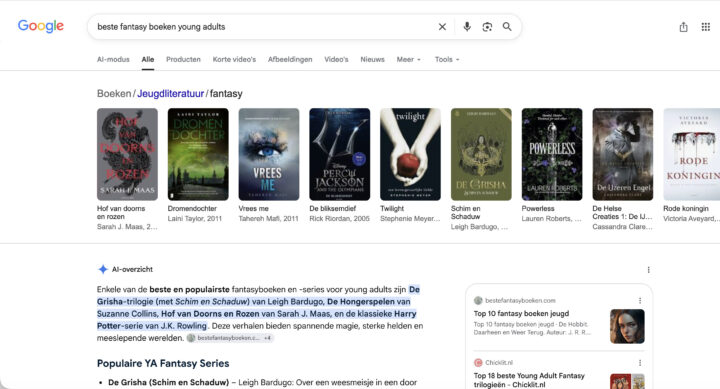Screen dimensions: 720x389
Task: Open the Afbeeldingen tab
Action: coord(290,59)
